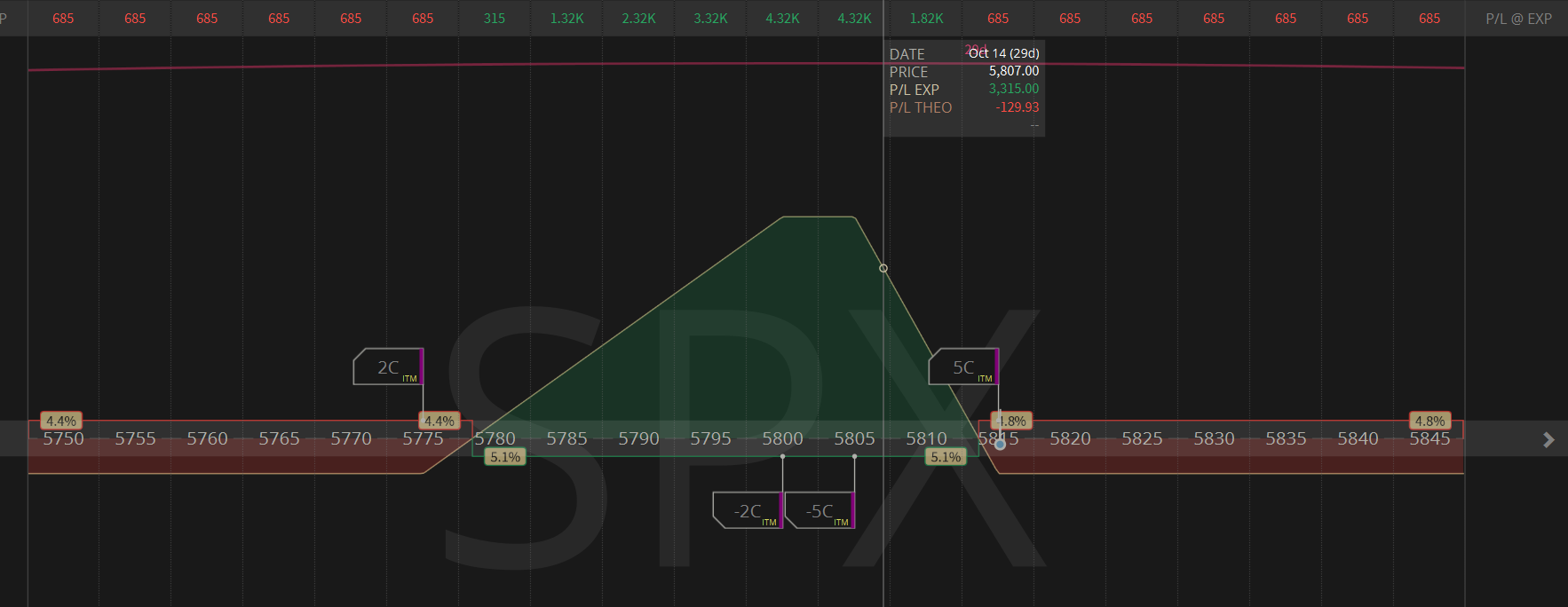Click the 5795 strike on the price axis
The height and width of the screenshot is (607, 1568).
710,438
